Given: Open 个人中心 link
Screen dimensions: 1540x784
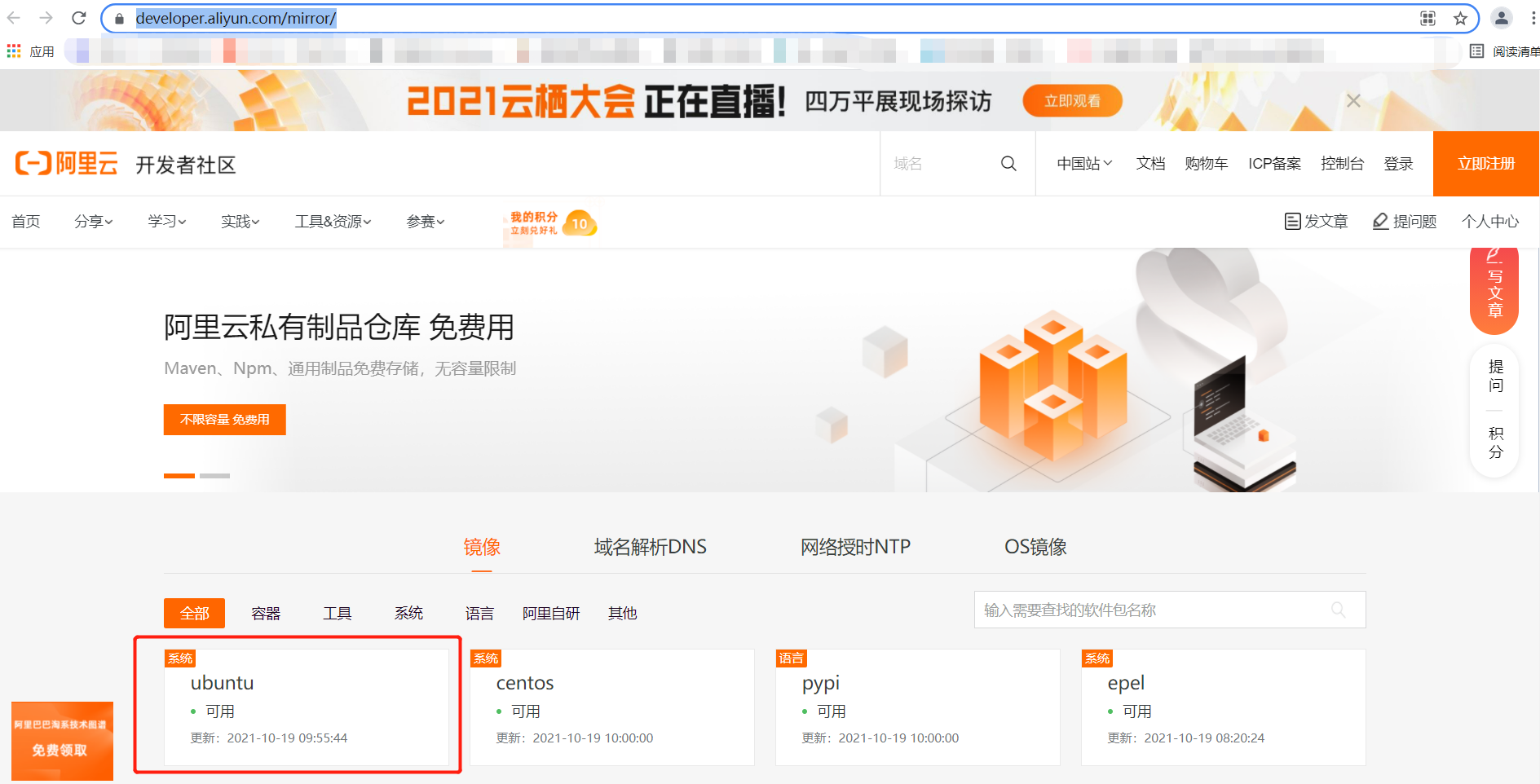Looking at the screenshot, I should click(1490, 222).
